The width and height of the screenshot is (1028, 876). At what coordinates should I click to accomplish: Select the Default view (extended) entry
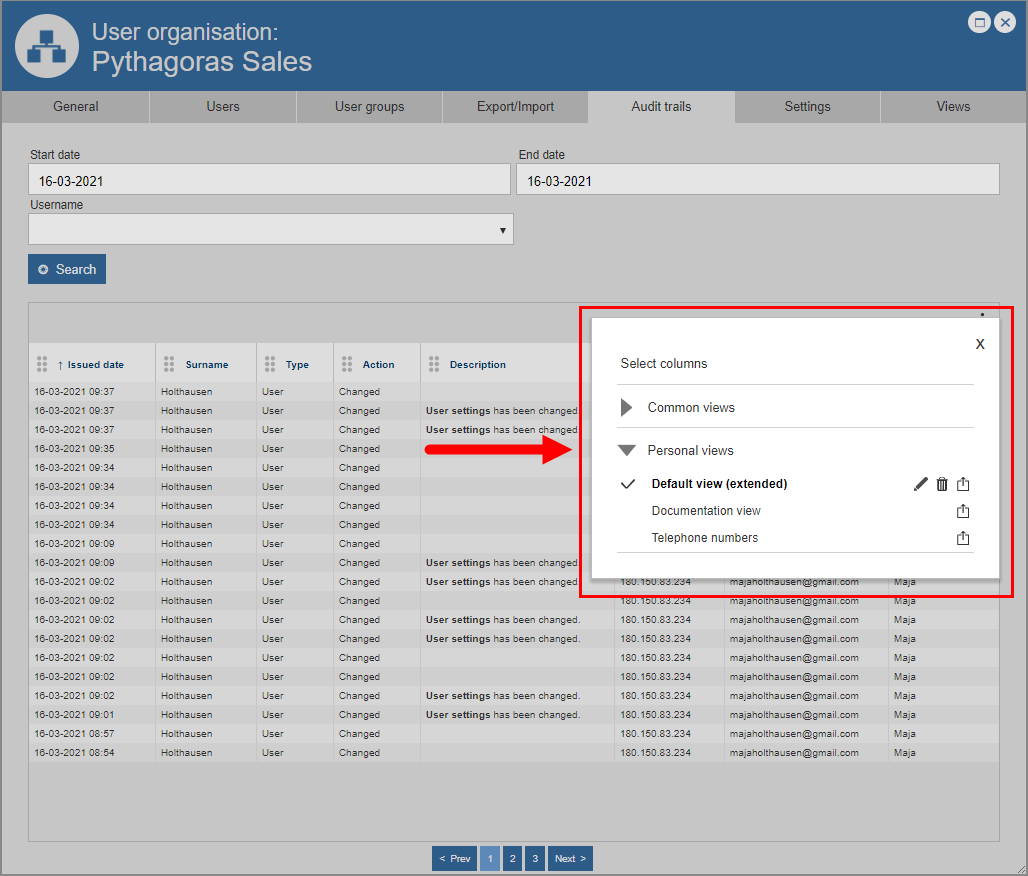click(x=719, y=484)
